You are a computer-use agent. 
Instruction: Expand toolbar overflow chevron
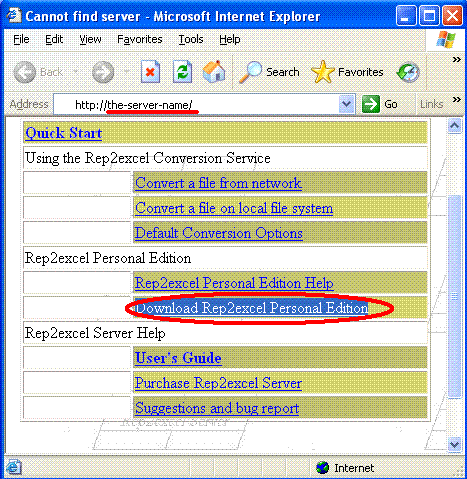[456, 60]
